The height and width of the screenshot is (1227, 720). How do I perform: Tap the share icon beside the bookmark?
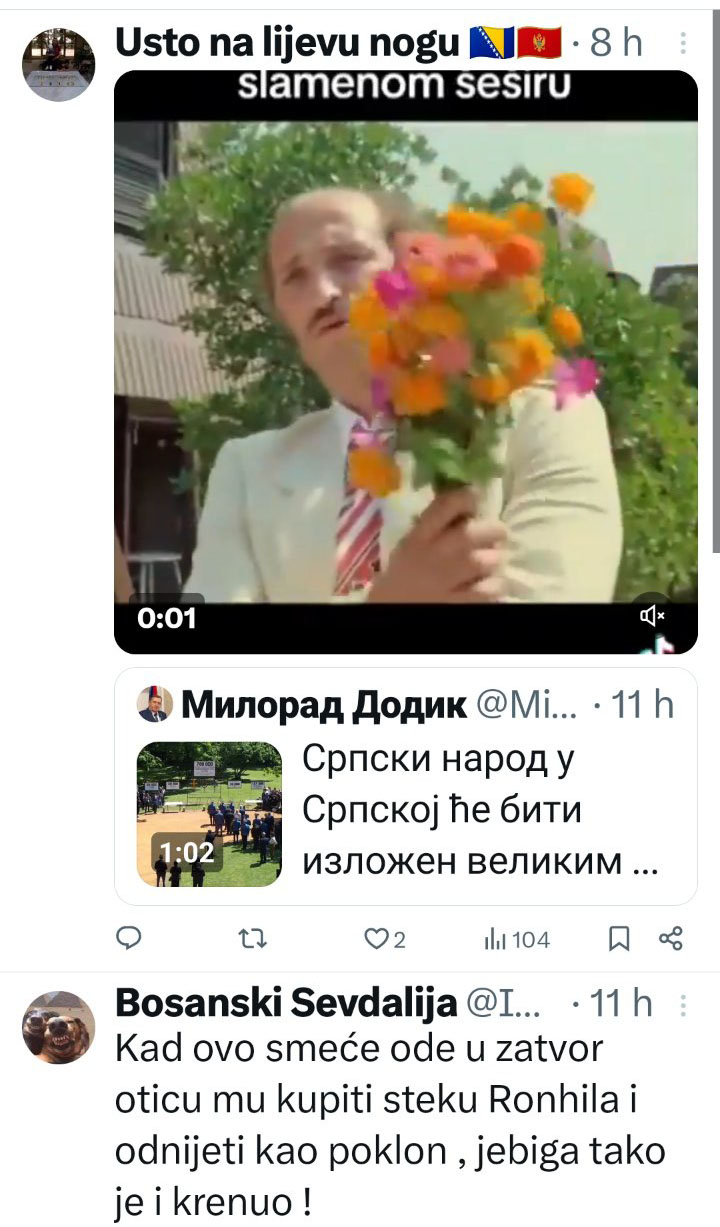671,938
